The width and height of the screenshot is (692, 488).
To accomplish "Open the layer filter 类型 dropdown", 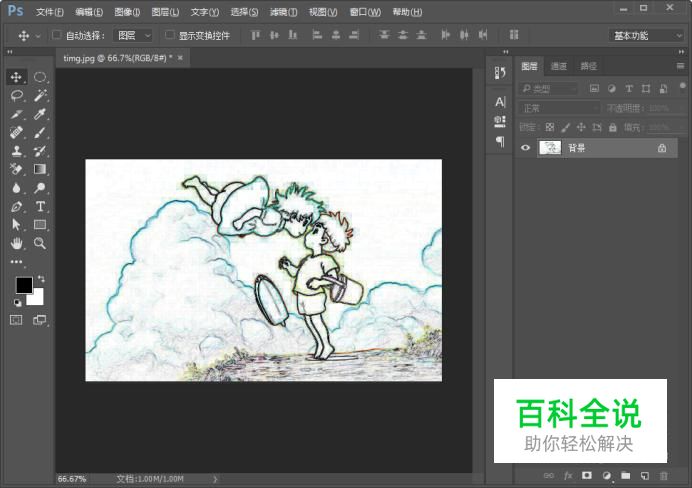I will pyautogui.click(x=549, y=89).
